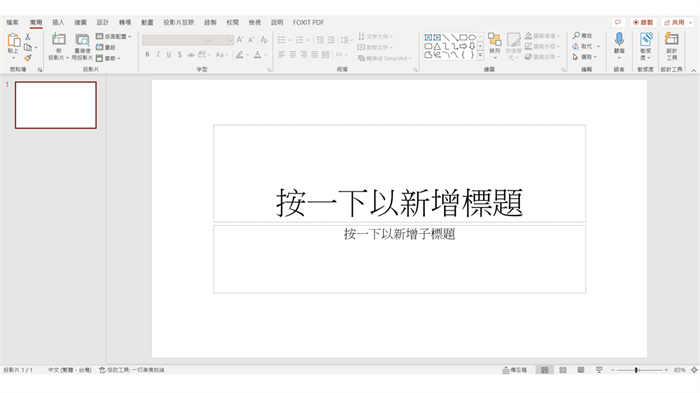Click the Copy icon
700x393 pixels.
tap(28, 47)
